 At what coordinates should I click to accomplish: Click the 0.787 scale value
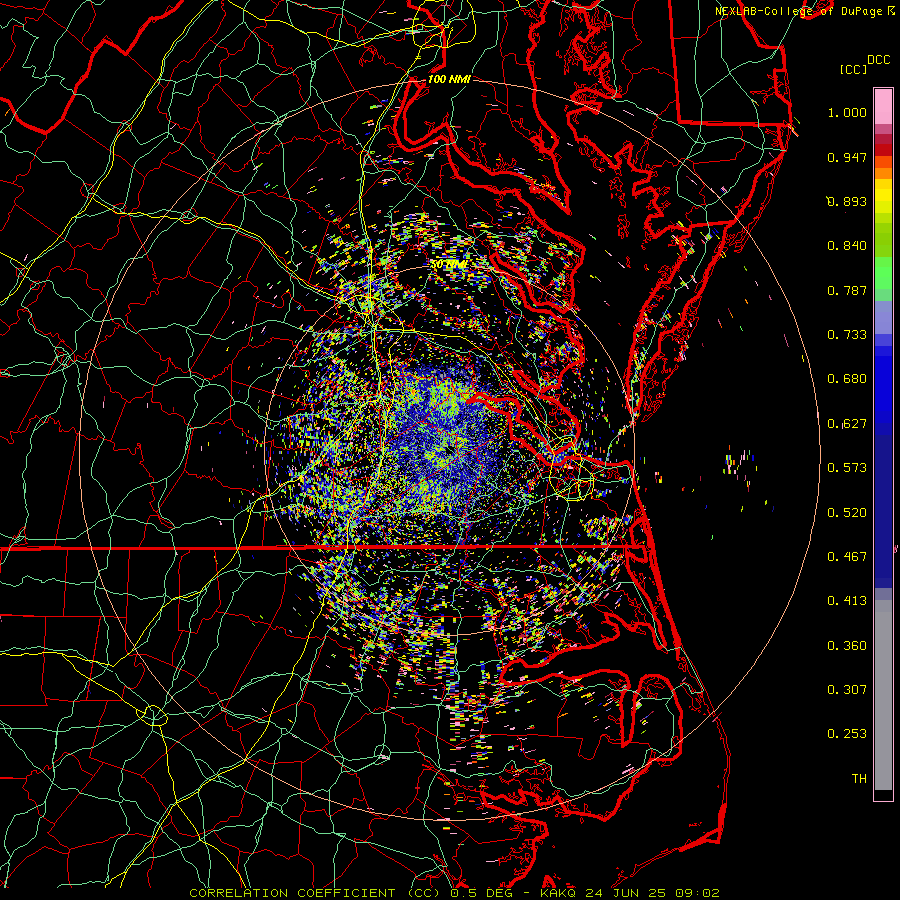pos(847,290)
